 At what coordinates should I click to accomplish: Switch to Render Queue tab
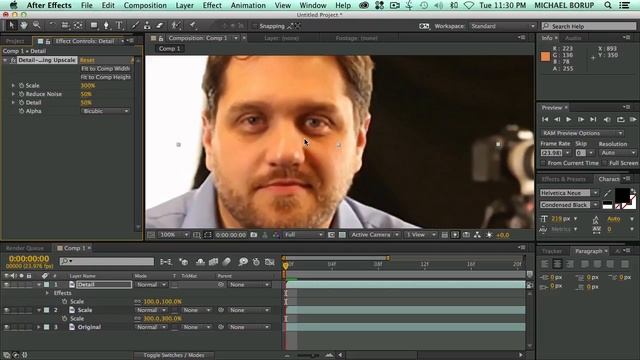tap(24, 248)
